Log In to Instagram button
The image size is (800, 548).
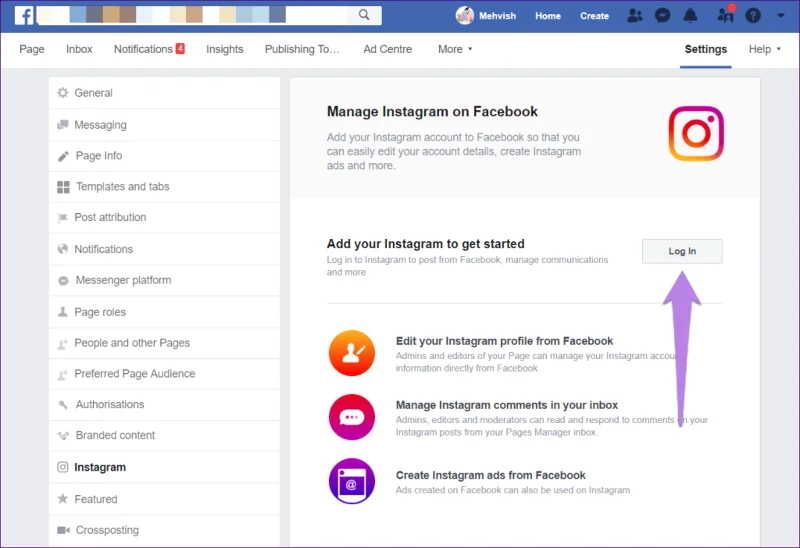pyautogui.click(x=682, y=251)
